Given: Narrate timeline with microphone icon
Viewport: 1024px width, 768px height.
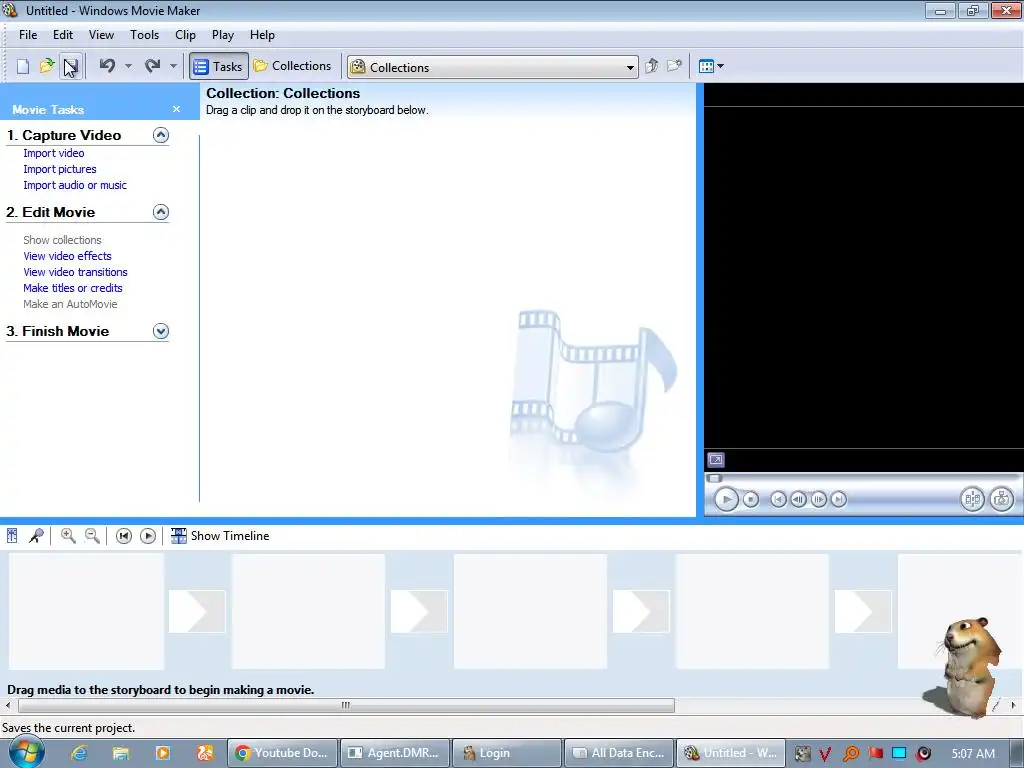Looking at the screenshot, I should [36, 536].
